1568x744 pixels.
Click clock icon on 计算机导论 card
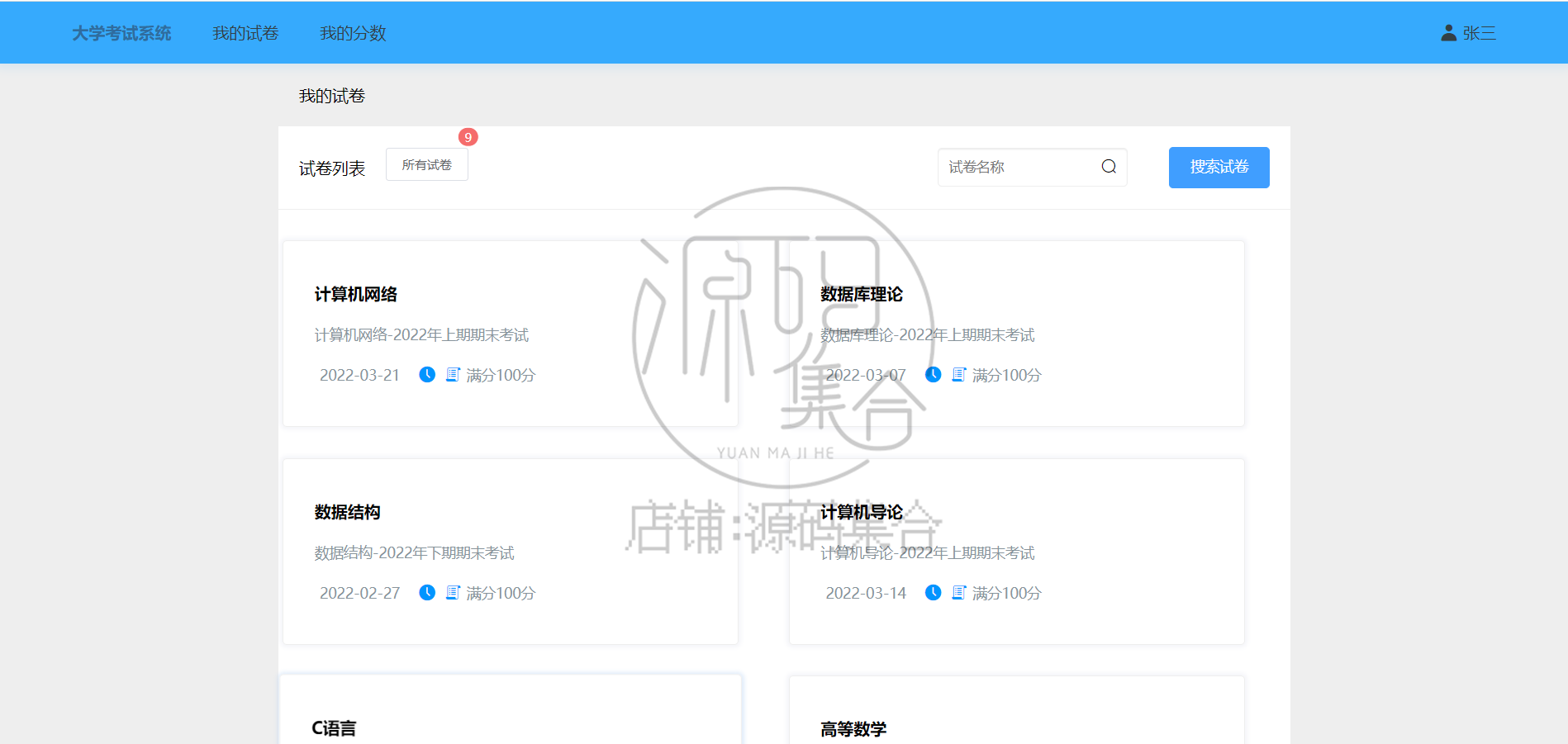933,592
